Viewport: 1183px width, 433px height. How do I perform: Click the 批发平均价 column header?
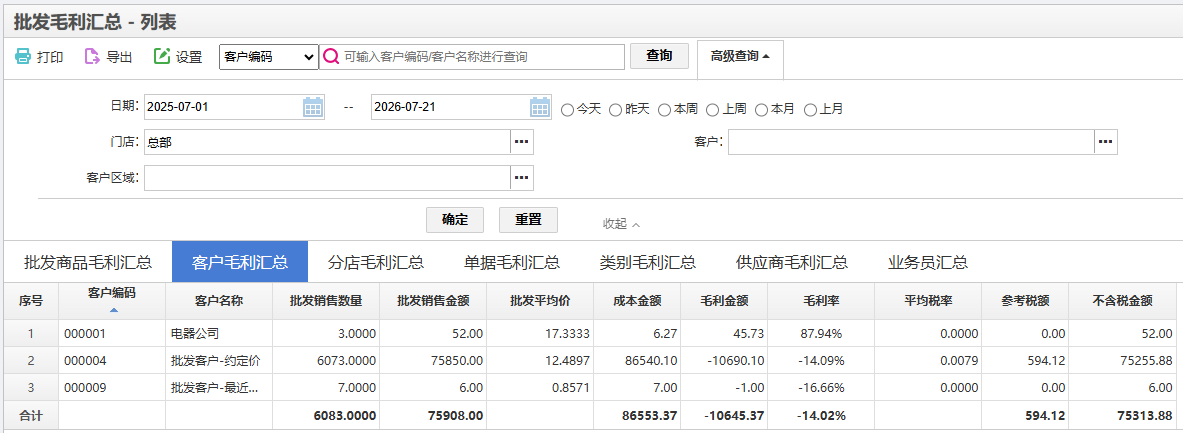coord(540,300)
